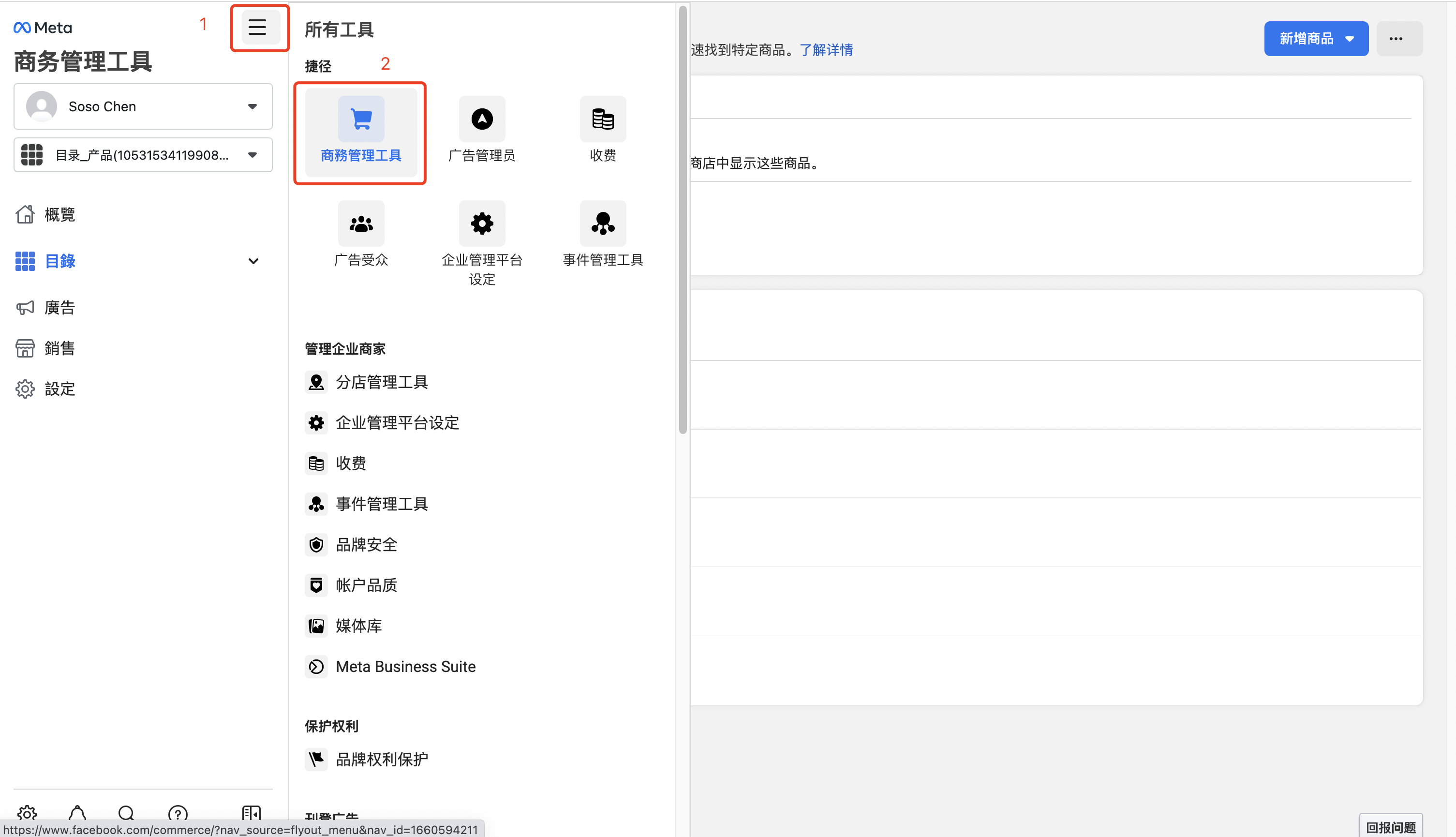Click the 設定 gear icon in sidebar

[25, 389]
